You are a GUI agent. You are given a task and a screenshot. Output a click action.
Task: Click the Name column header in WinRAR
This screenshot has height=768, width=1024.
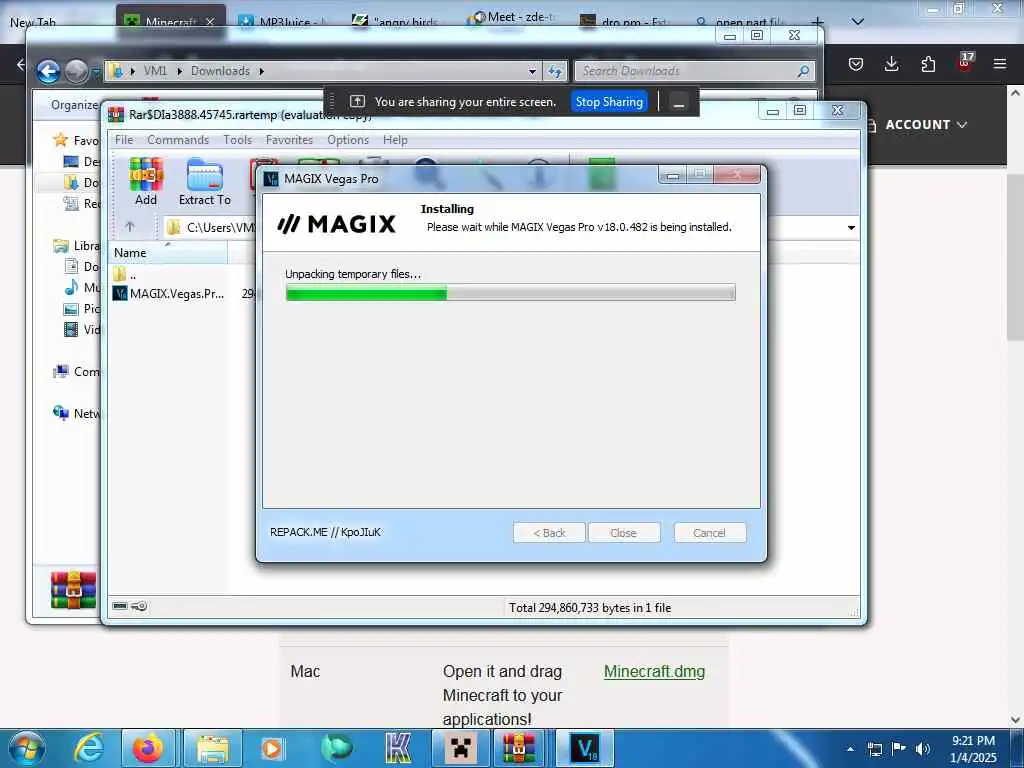168,253
